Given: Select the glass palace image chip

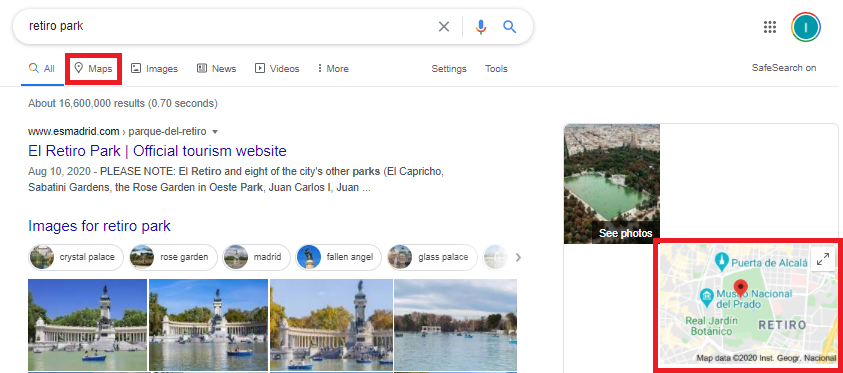Looking at the screenshot, I should [x=432, y=257].
